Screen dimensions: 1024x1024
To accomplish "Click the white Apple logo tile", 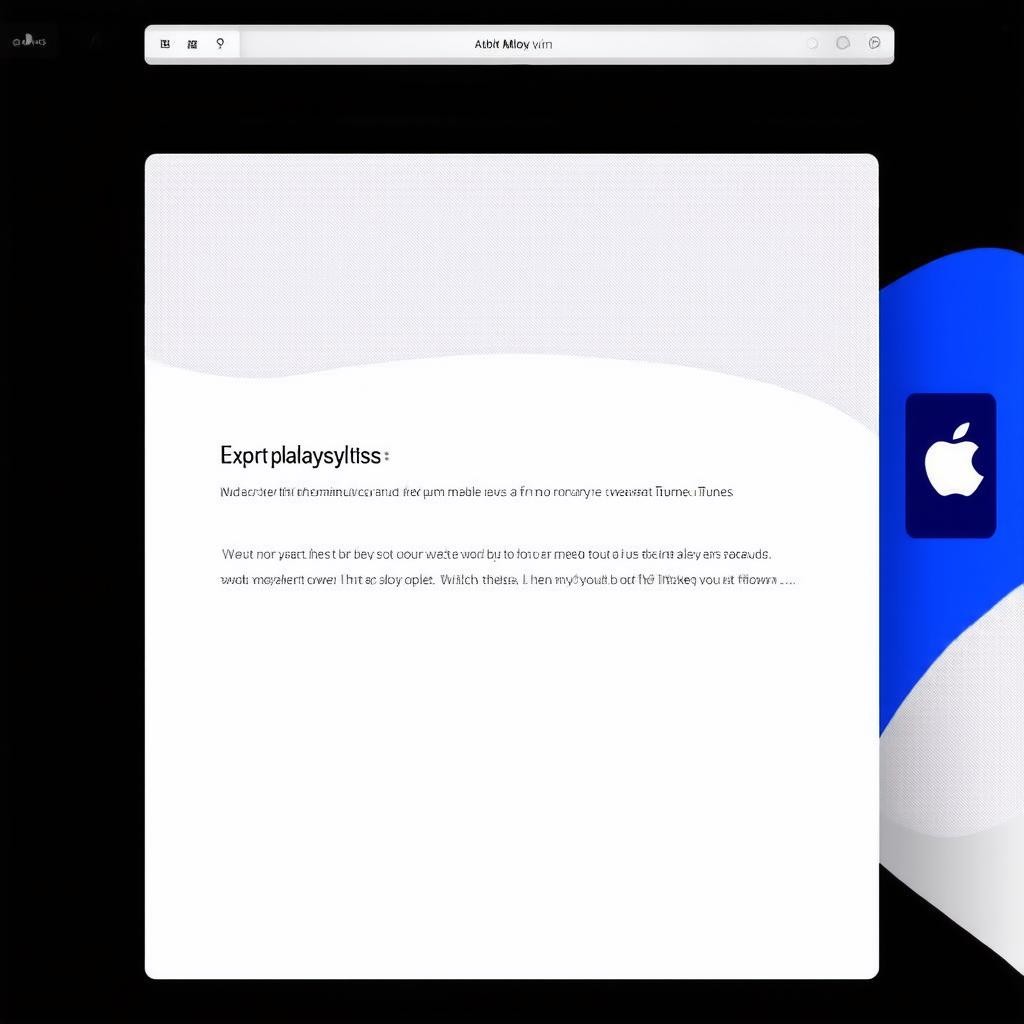I will click(x=951, y=465).
